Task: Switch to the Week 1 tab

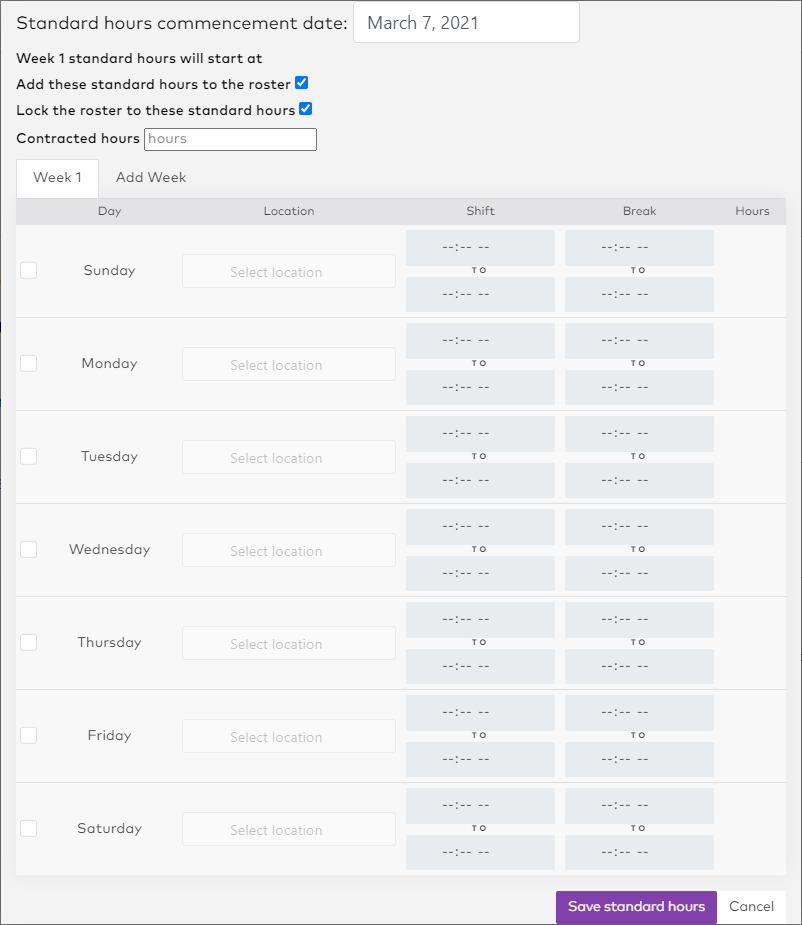Action: click(57, 178)
